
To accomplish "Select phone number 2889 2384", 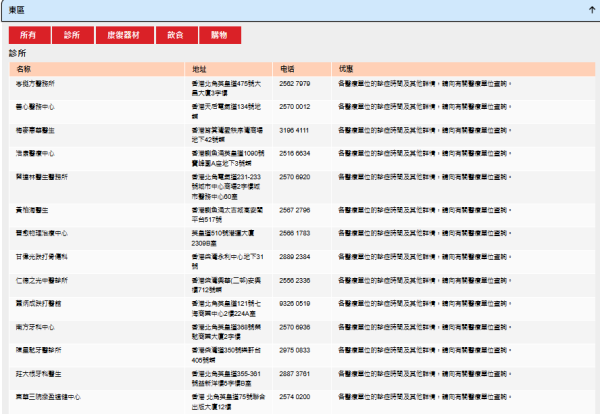I will 295,257.
